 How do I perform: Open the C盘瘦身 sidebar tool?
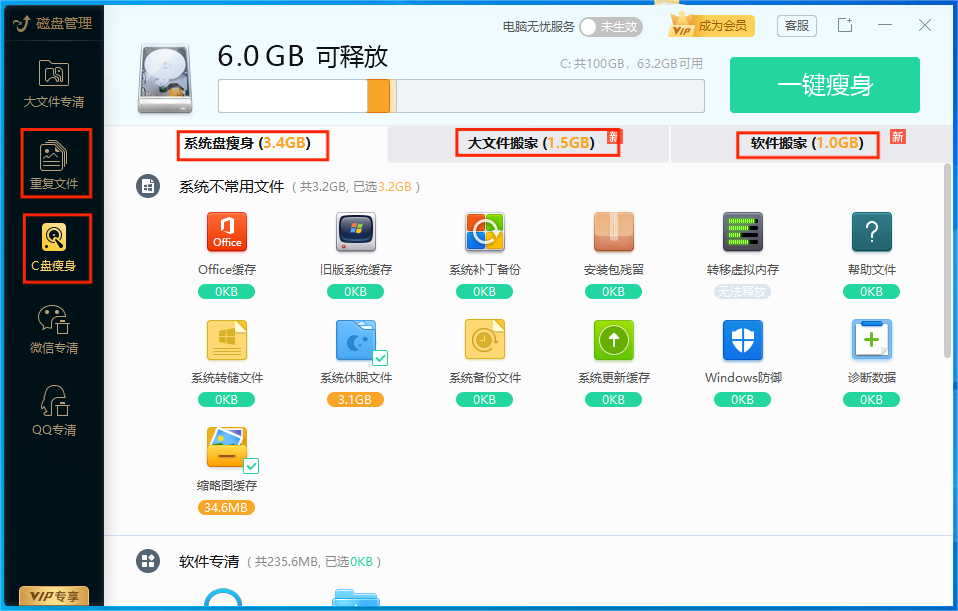[x=56, y=248]
